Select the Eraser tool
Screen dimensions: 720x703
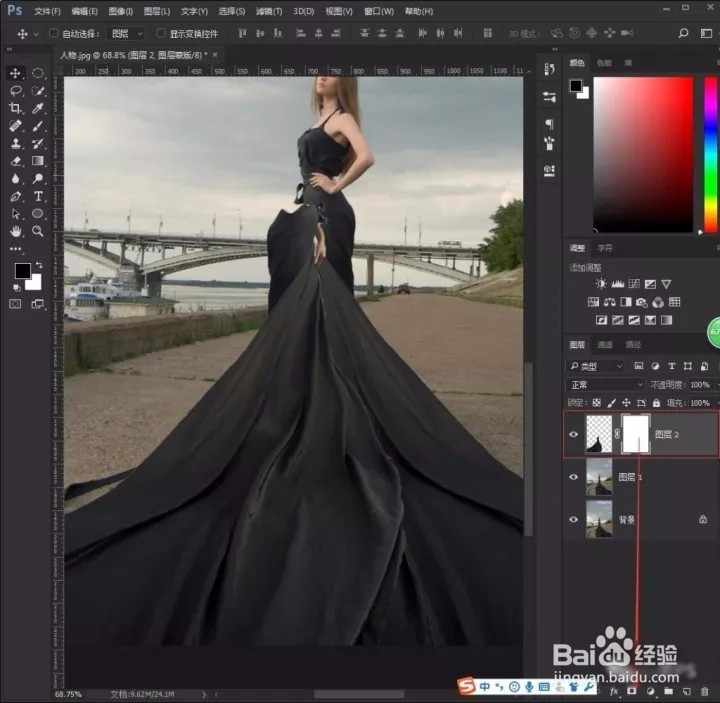15,161
